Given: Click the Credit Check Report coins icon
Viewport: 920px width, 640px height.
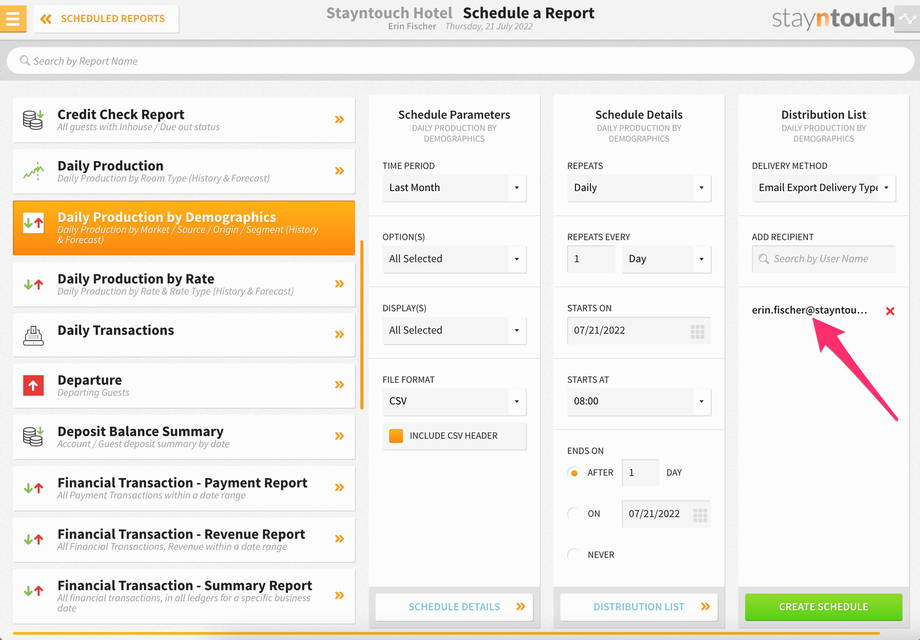Looking at the screenshot, I should (x=33, y=119).
